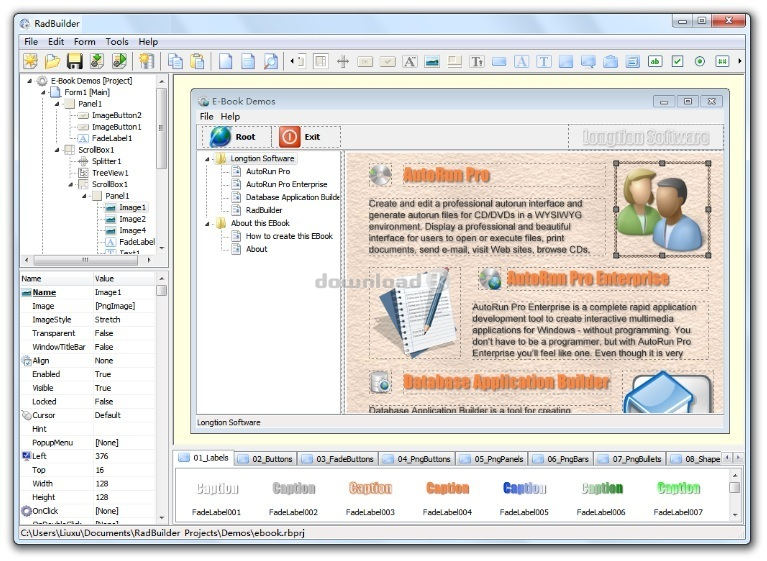Select the checkbox component tool icon
This screenshot has height=561, width=767.
[677, 61]
